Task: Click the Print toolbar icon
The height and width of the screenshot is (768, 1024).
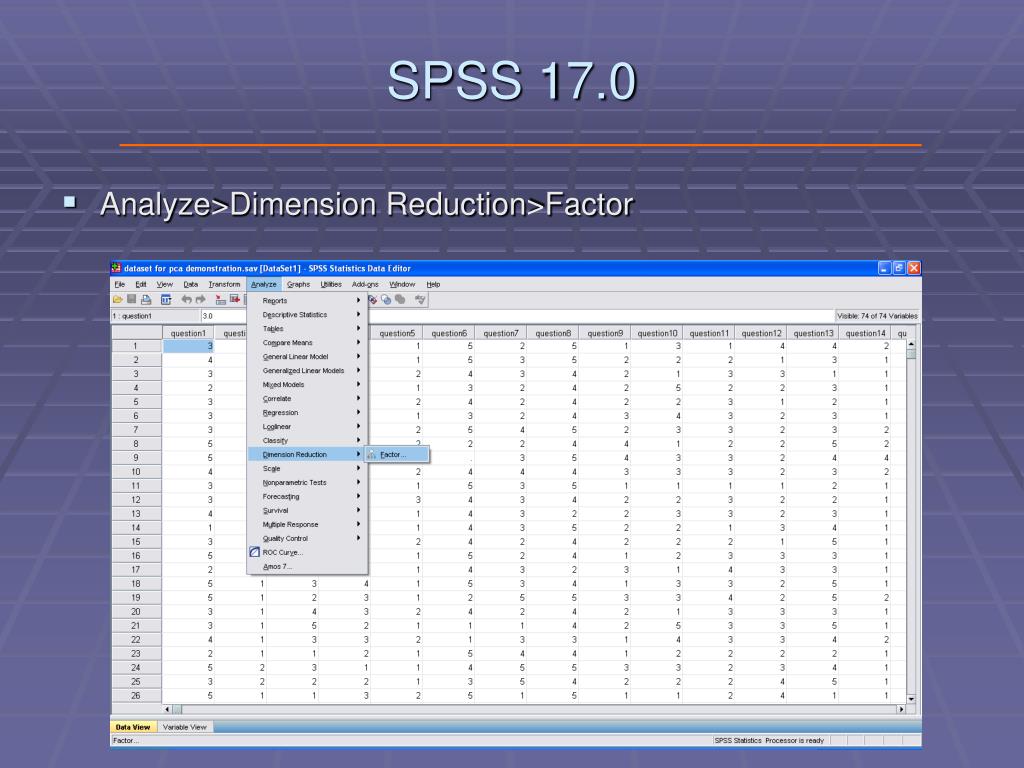Action: 146,300
